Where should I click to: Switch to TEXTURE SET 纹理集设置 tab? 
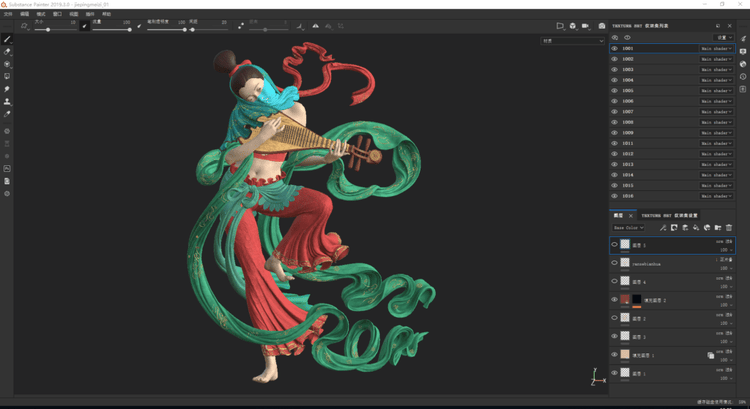(x=669, y=215)
